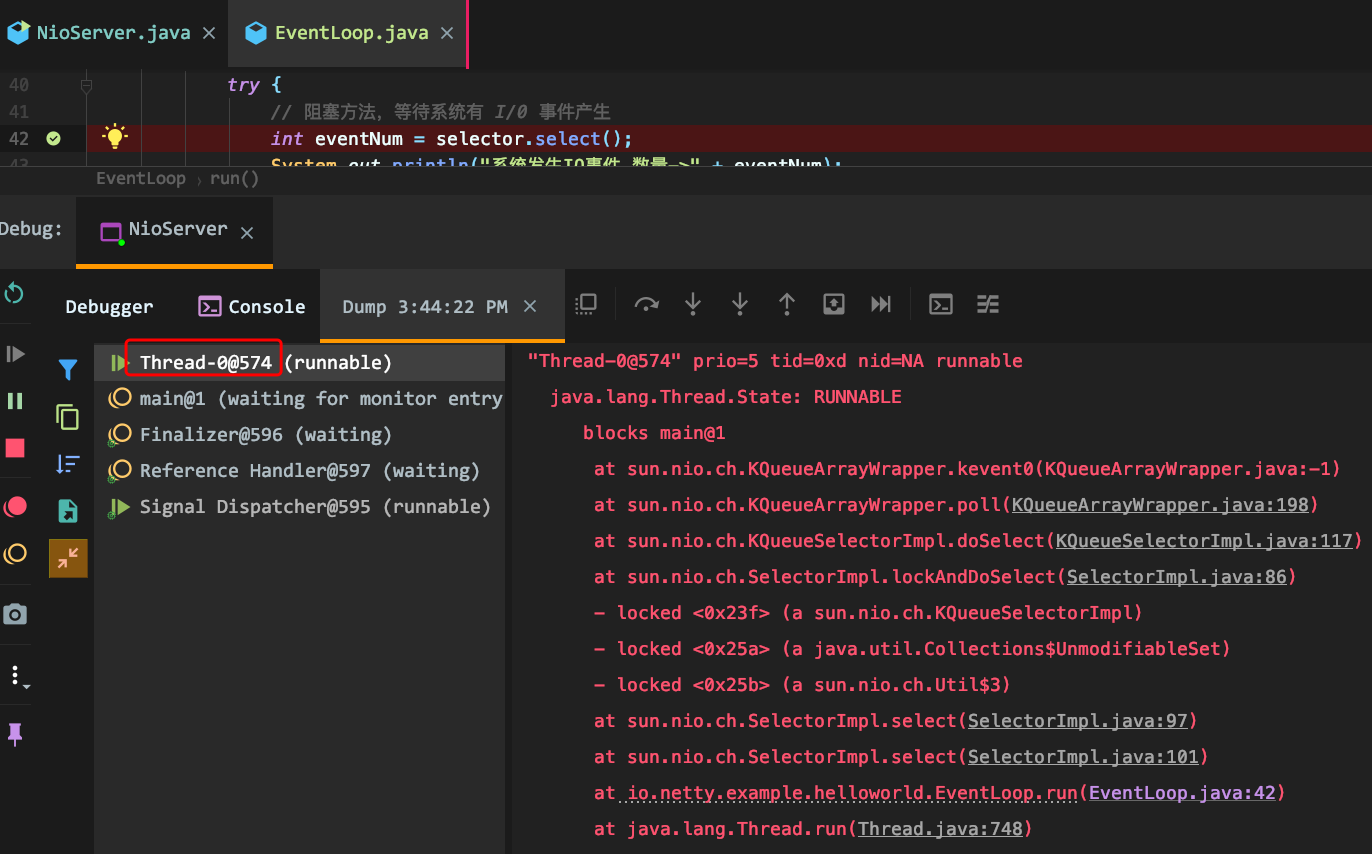Close the NioServer debug session tab
The height and width of the screenshot is (854, 1372).
(x=247, y=232)
